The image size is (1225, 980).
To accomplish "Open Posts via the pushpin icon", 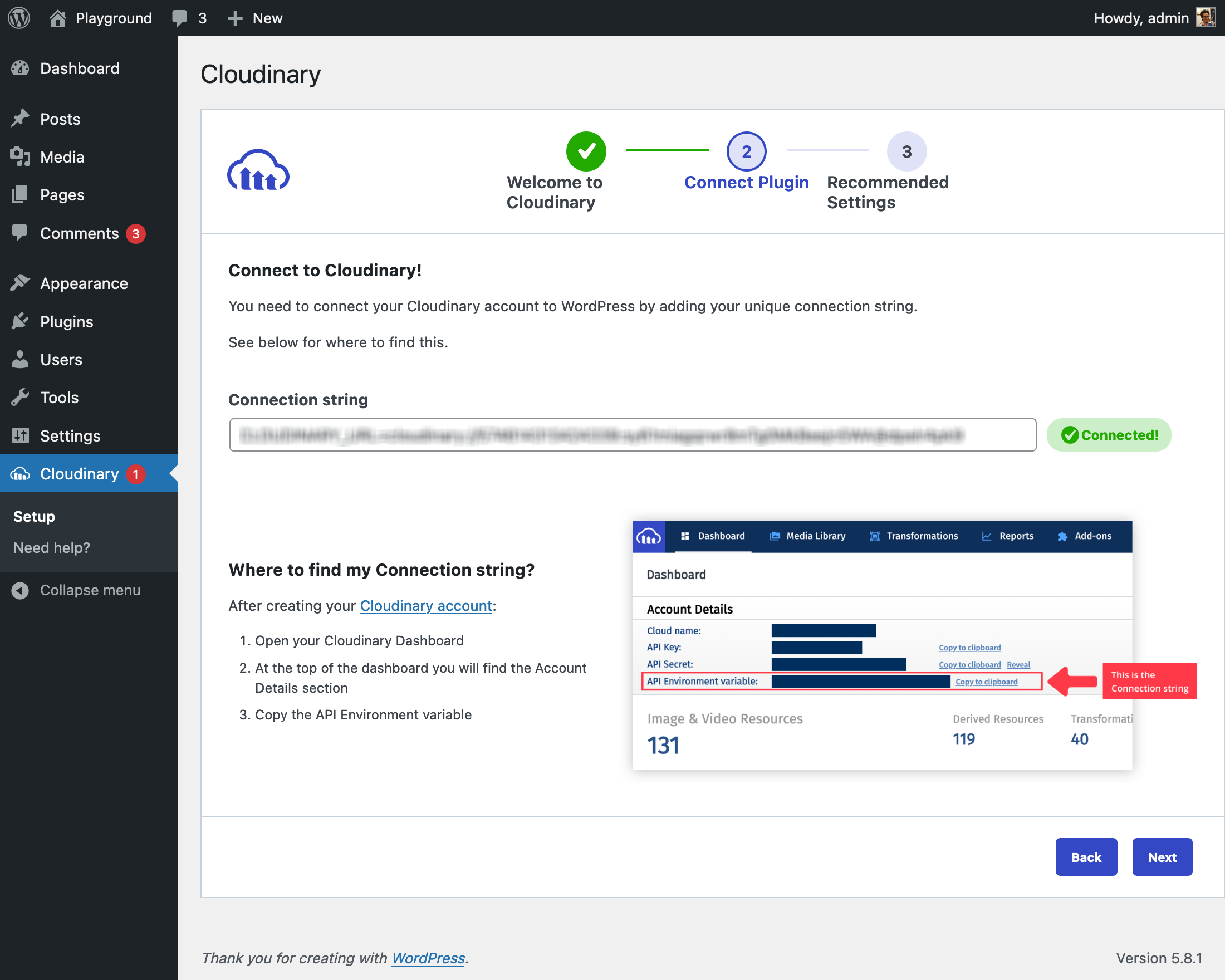I will (x=21, y=119).
